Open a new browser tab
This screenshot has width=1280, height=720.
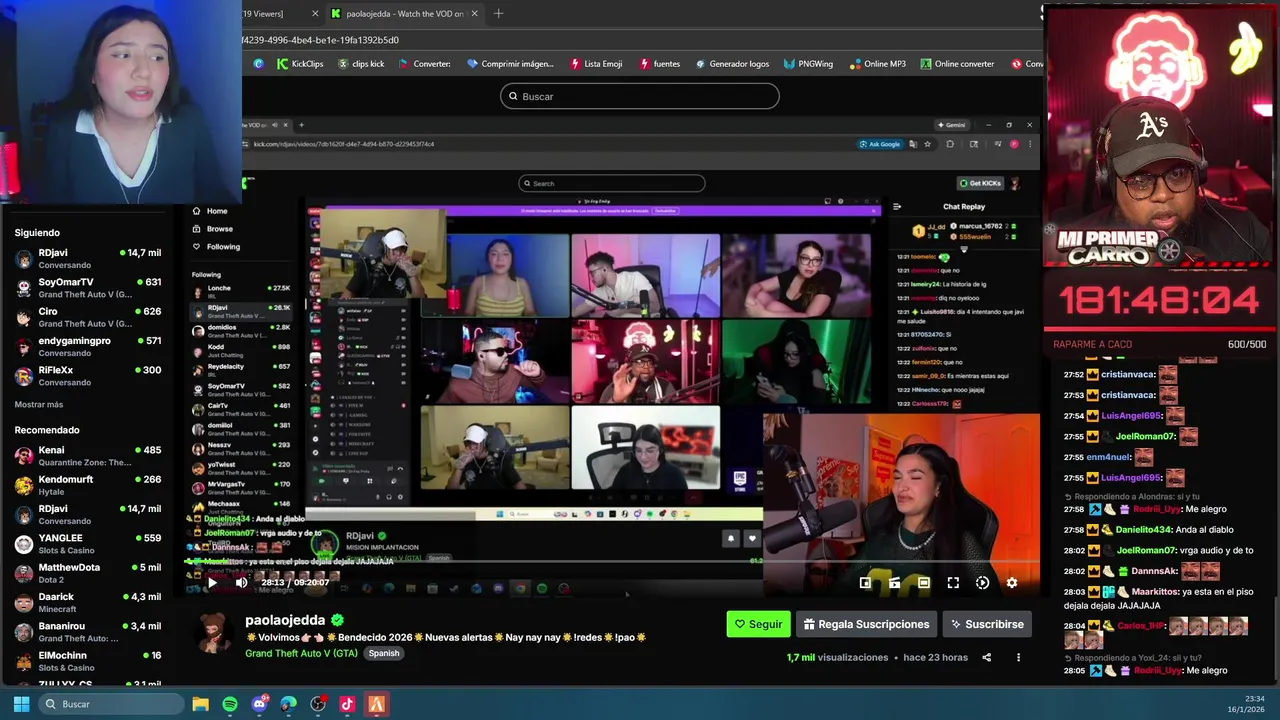coord(498,13)
